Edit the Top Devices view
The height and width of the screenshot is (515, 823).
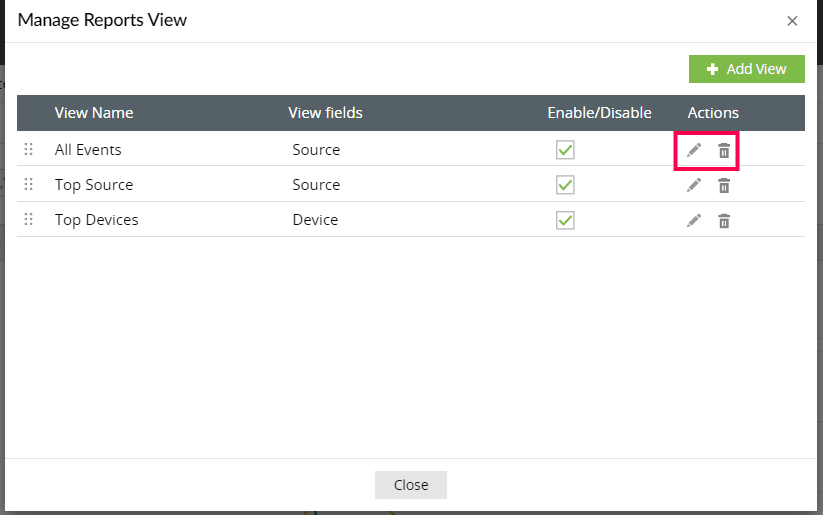coord(694,220)
